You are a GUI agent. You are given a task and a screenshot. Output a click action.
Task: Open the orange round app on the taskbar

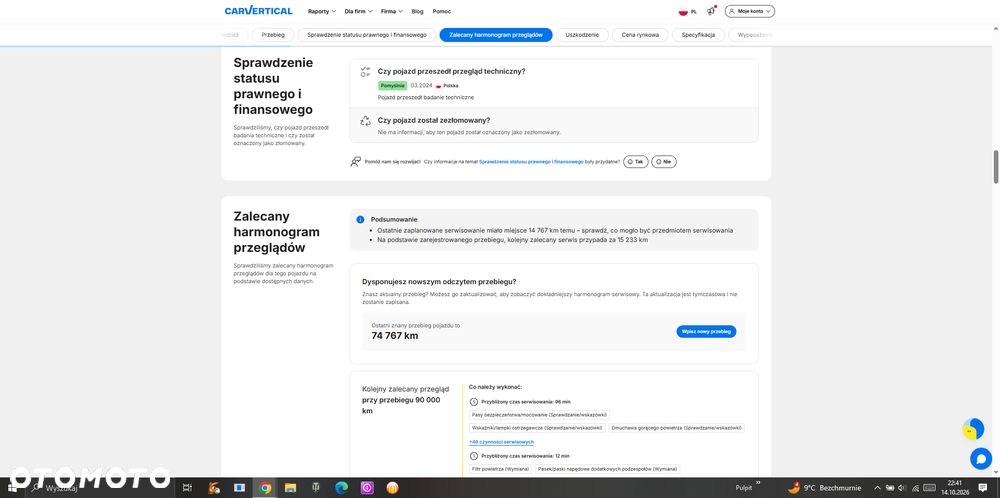pos(393,488)
